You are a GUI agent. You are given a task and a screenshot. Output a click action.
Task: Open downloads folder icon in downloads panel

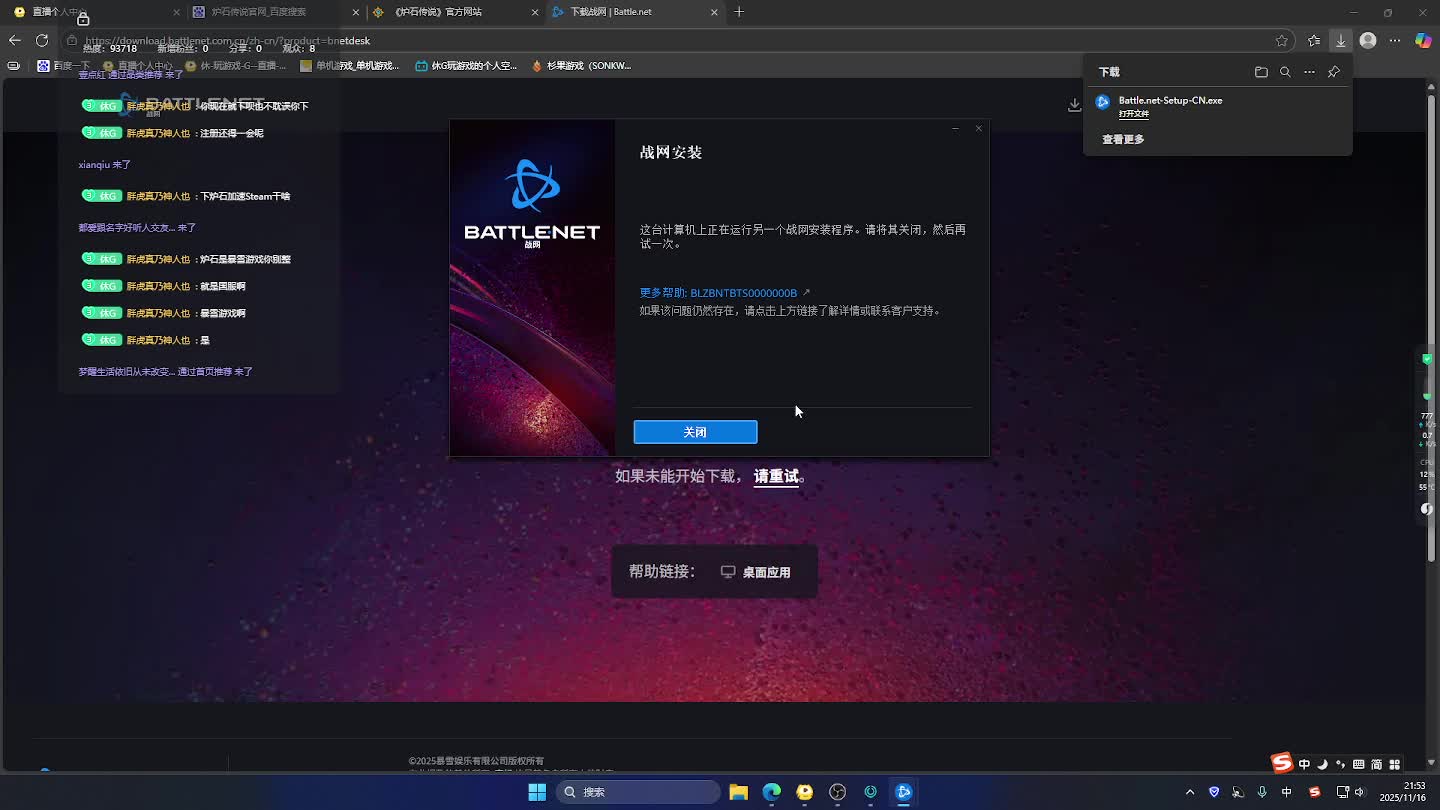(x=1261, y=72)
